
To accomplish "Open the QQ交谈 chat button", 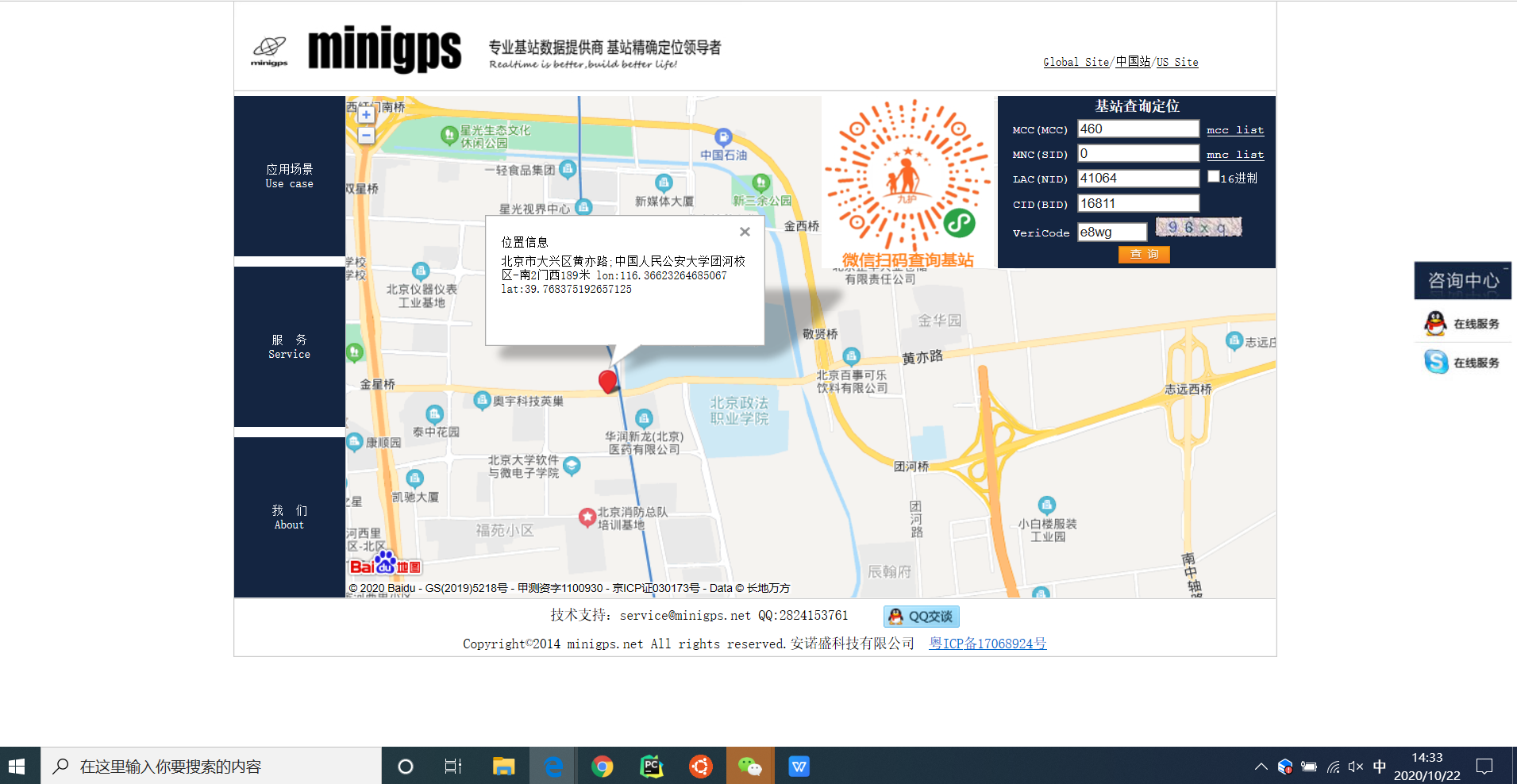I will 922,617.
